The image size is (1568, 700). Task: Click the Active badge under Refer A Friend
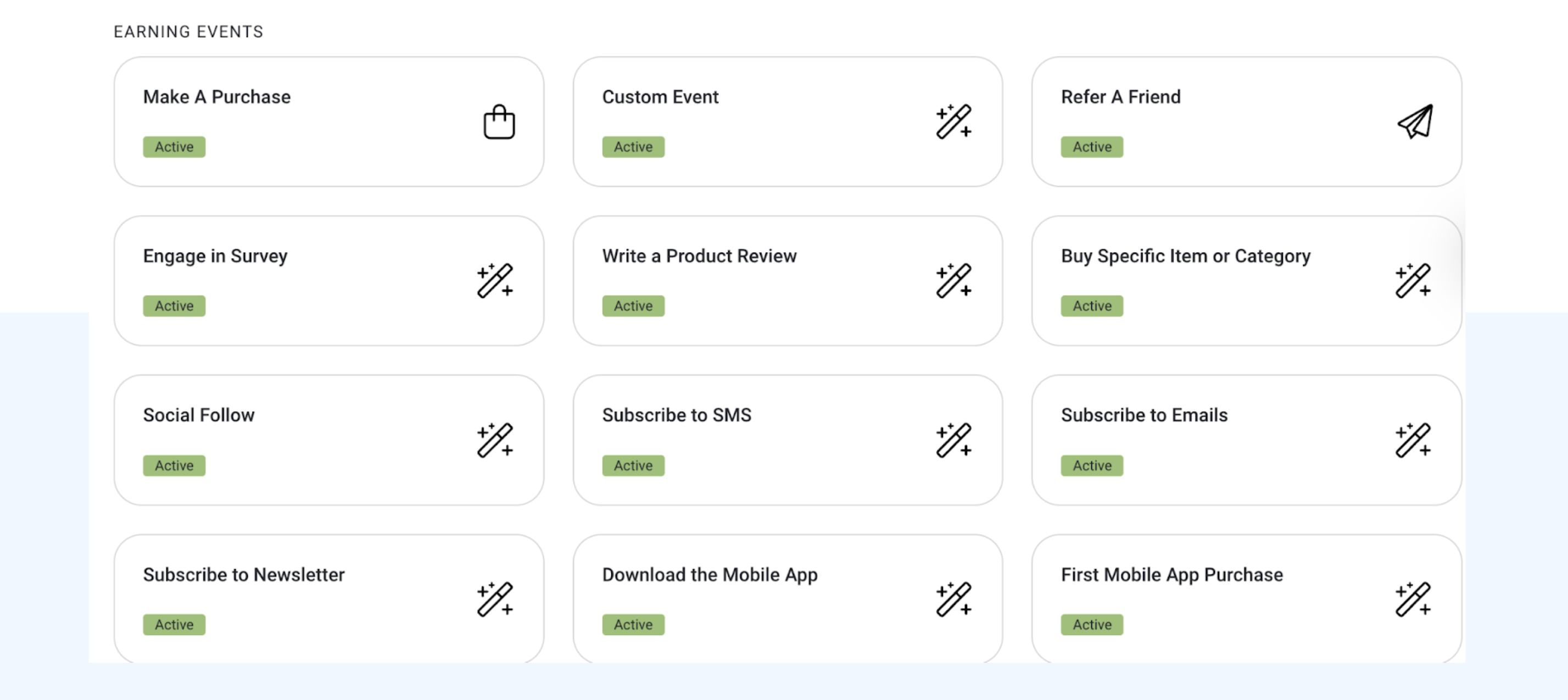tap(1092, 147)
